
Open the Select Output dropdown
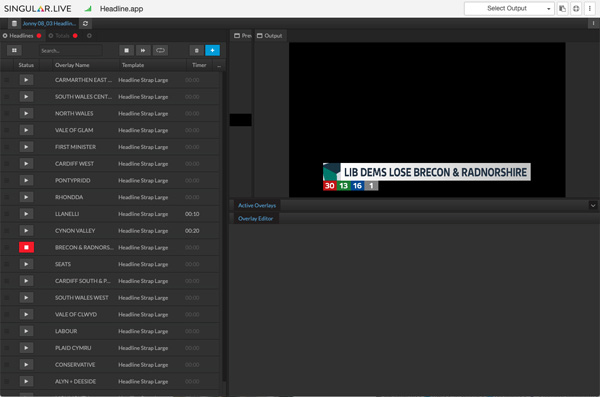[509, 8]
